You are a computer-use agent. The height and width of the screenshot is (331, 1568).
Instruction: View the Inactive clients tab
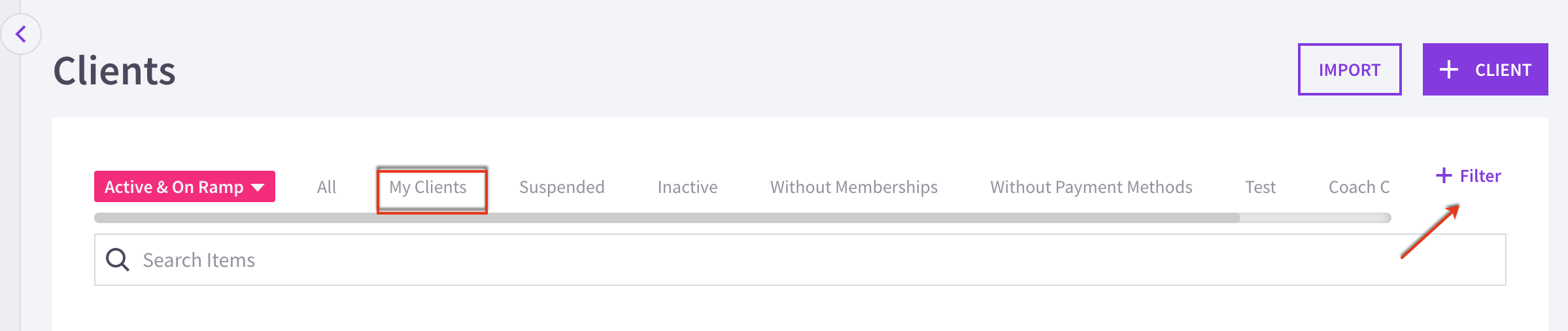687,187
